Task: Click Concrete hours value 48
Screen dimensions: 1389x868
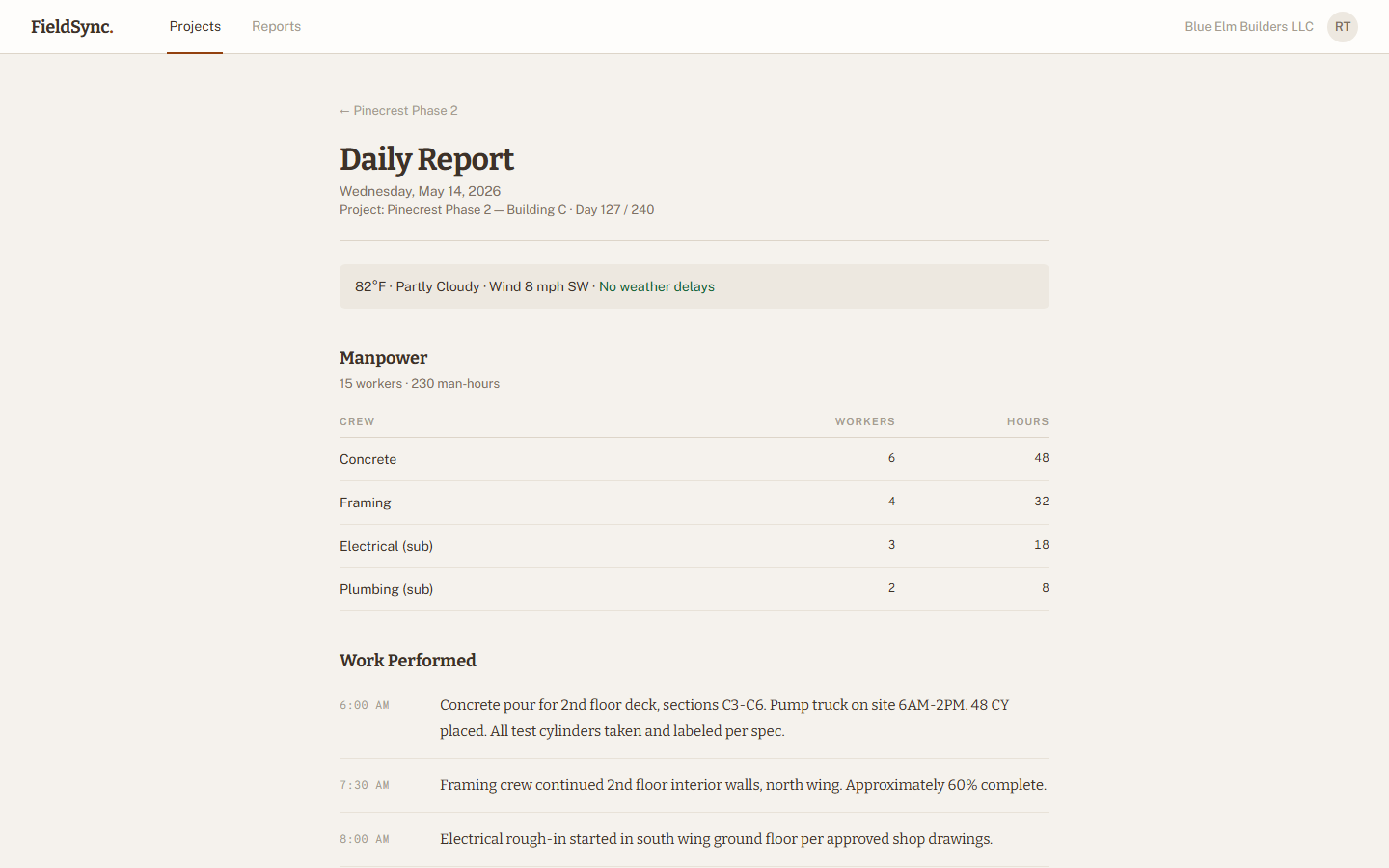Action: pos(1042,458)
